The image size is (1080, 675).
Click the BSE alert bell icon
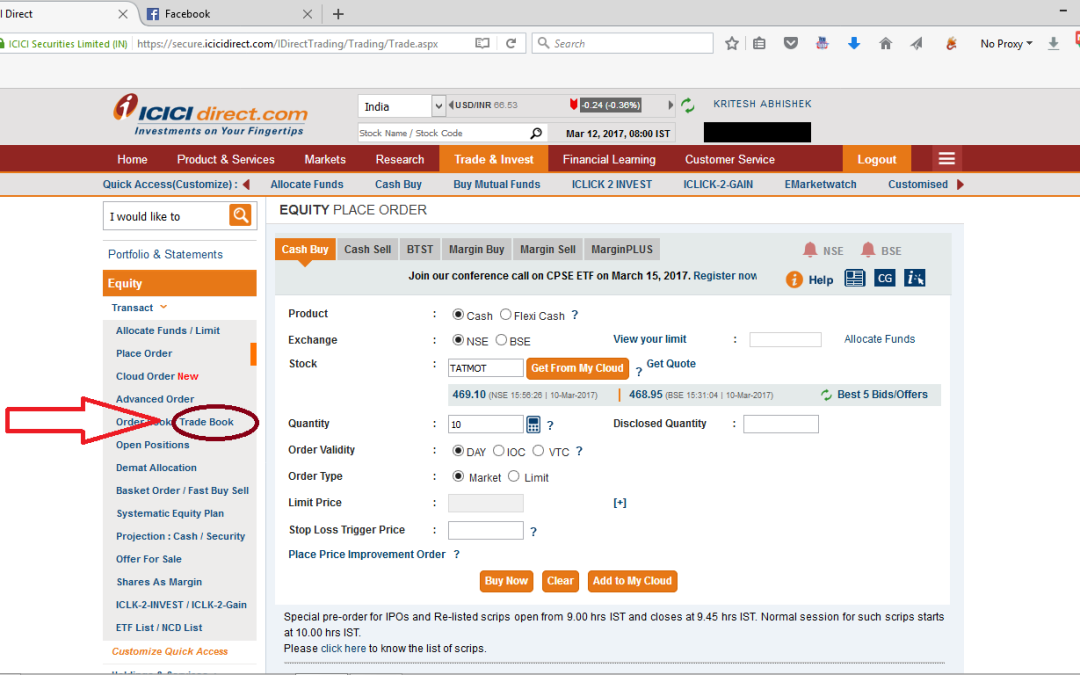pyautogui.click(x=868, y=250)
